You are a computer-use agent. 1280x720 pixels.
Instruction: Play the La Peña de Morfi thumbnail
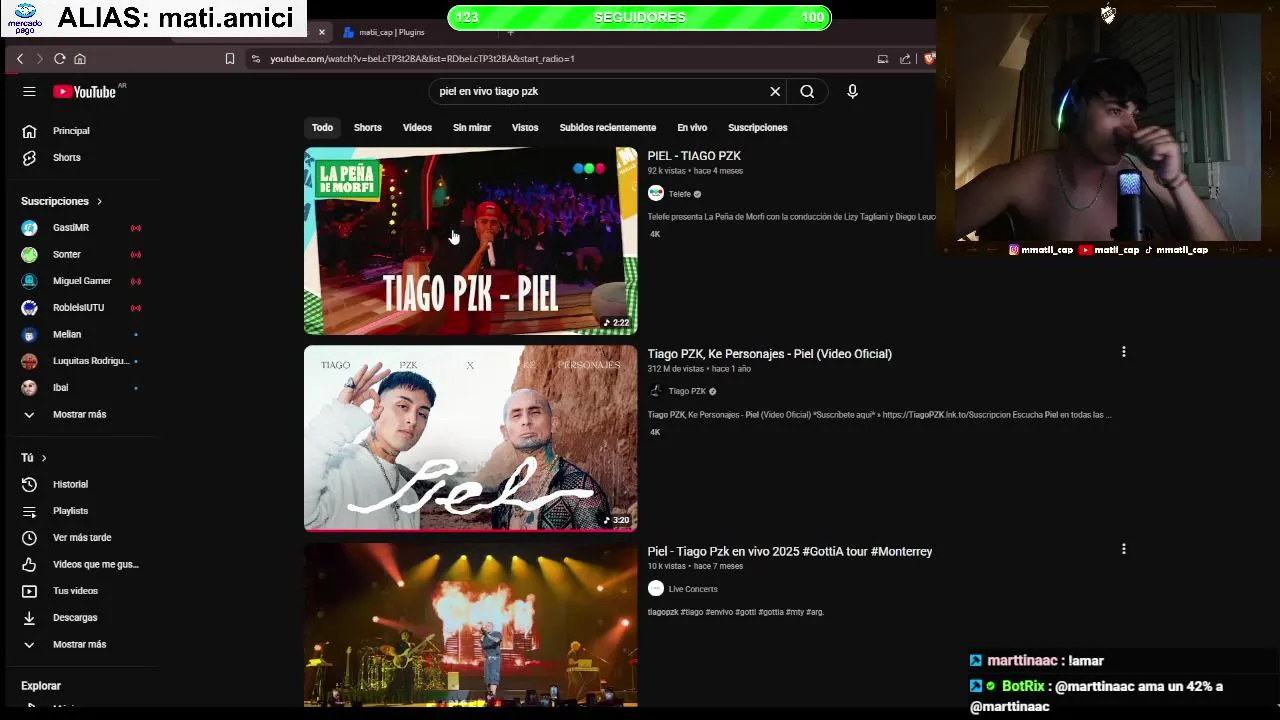pos(470,241)
